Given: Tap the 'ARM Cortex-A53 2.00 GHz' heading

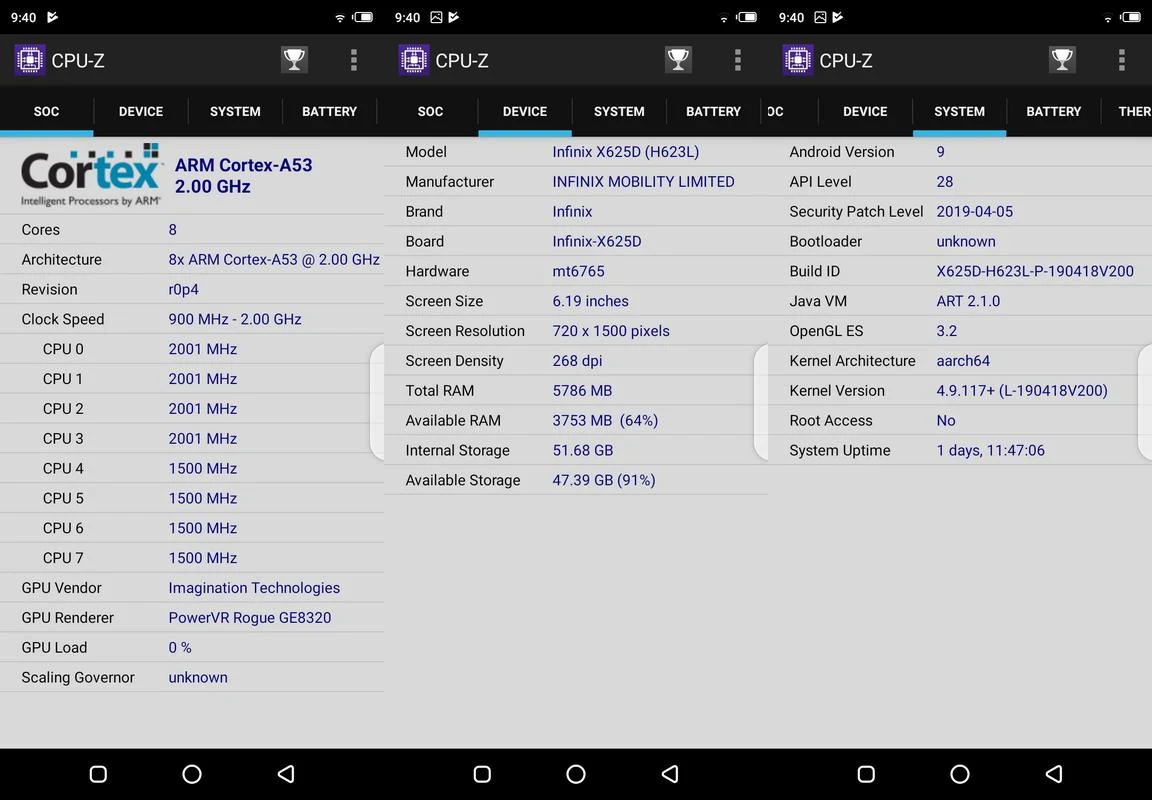Looking at the screenshot, I should point(243,175).
